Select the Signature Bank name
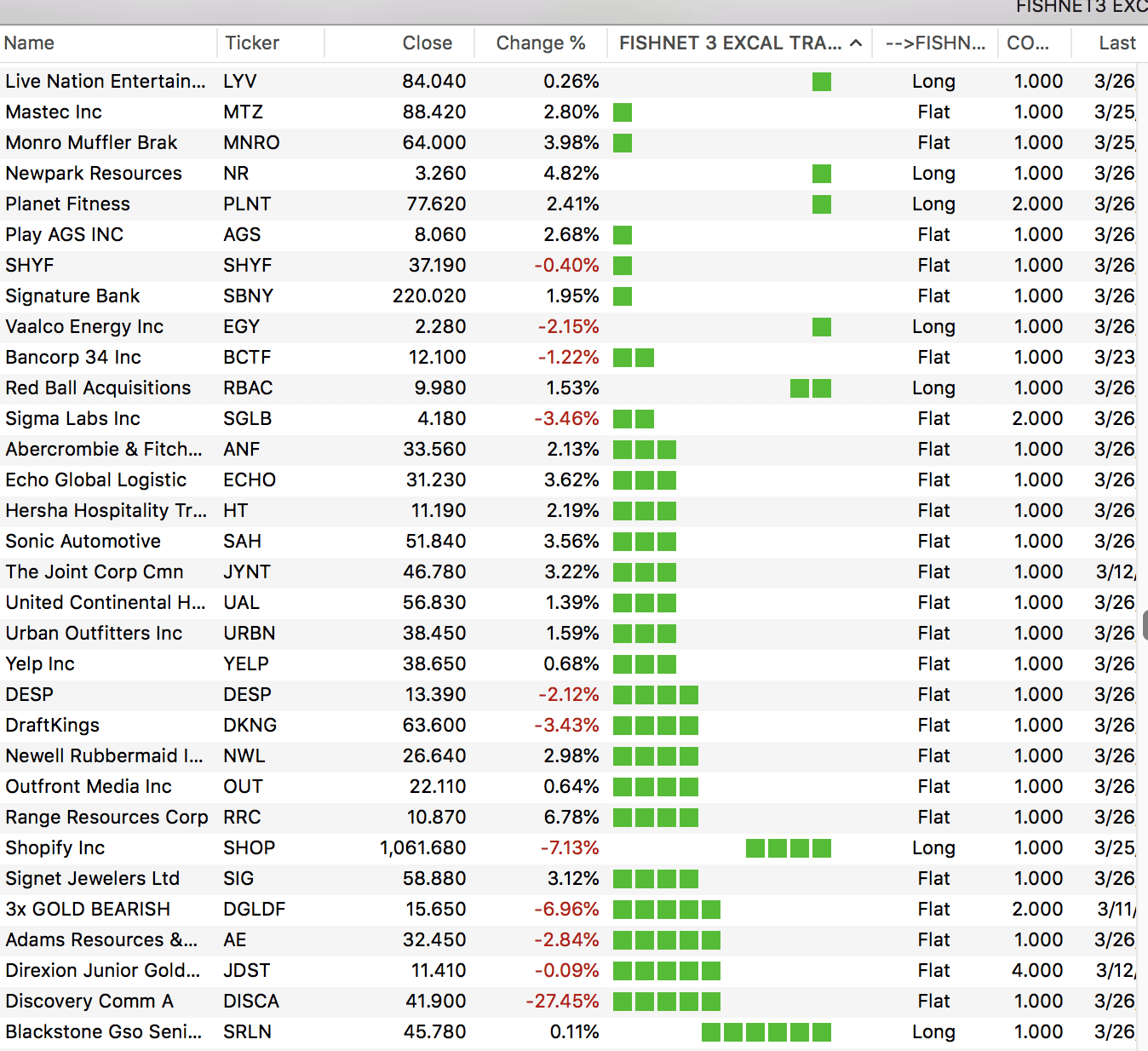1148x1051 pixels. 72,296
